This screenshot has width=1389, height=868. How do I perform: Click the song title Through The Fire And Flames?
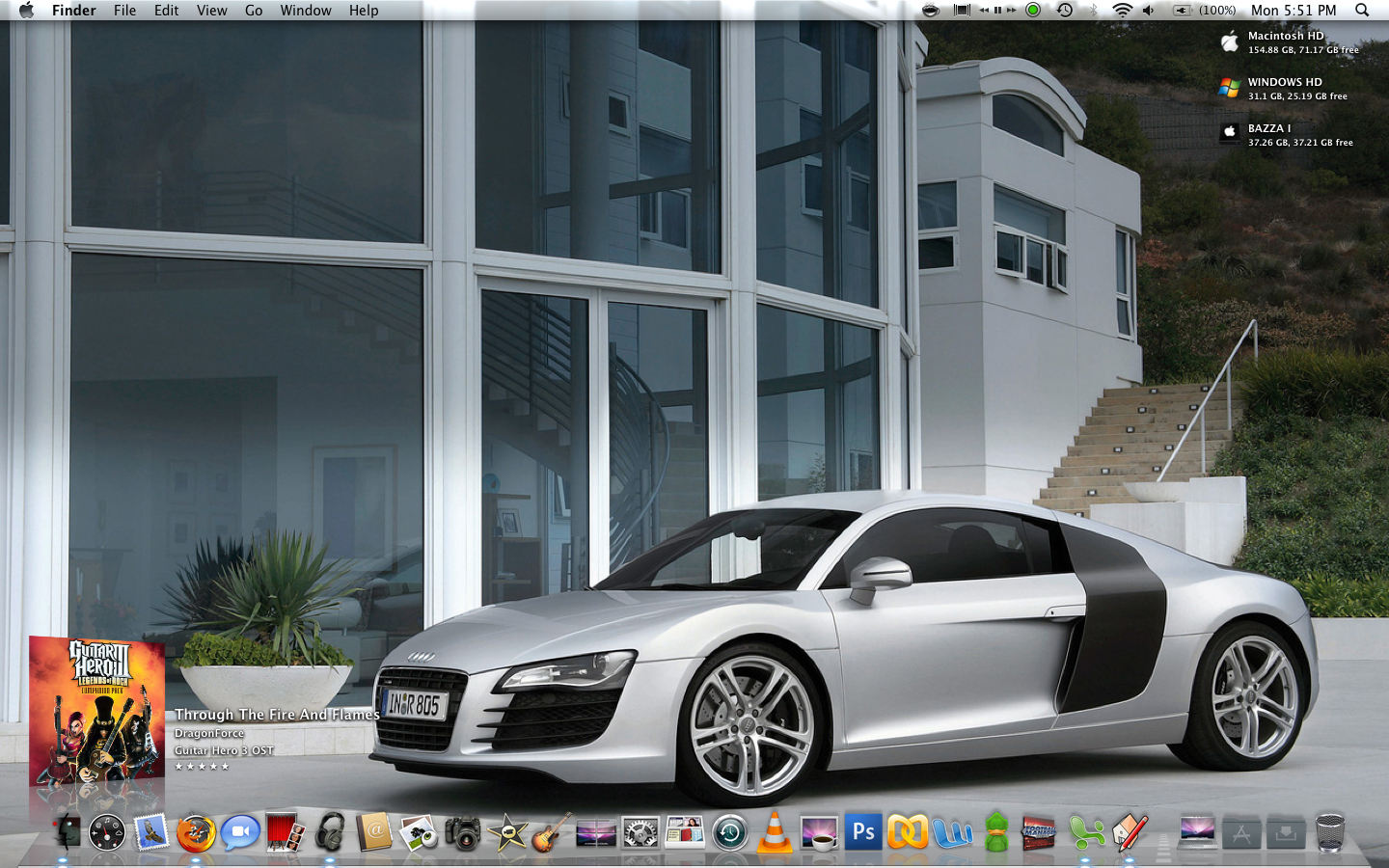click(277, 715)
